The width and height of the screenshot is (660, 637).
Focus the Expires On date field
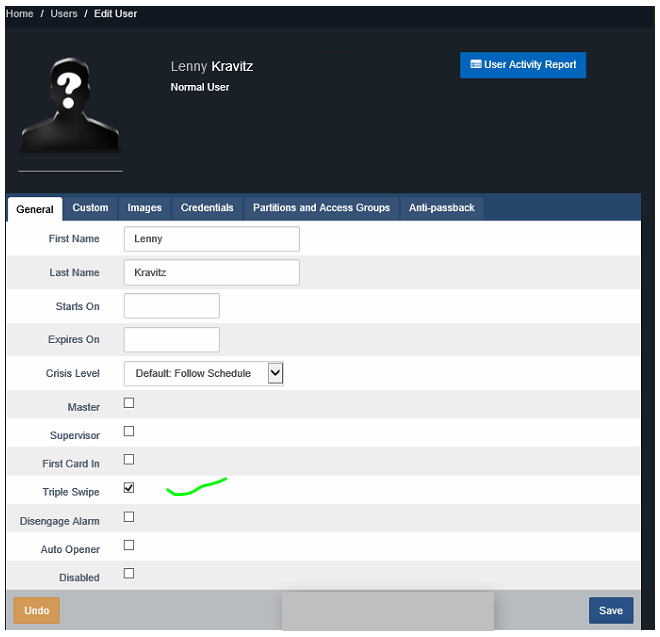pos(172,340)
